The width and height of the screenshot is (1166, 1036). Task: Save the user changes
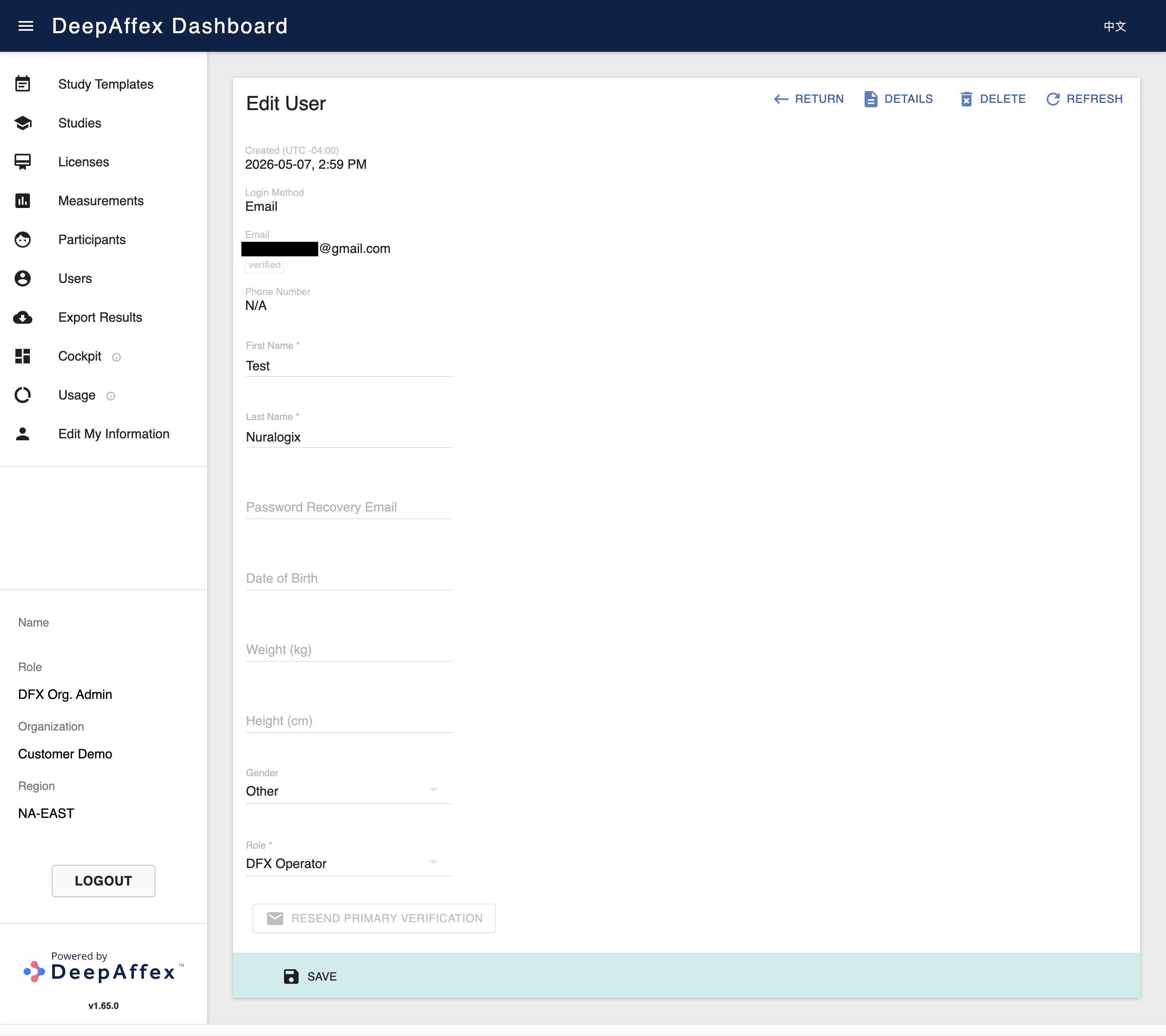click(x=310, y=976)
